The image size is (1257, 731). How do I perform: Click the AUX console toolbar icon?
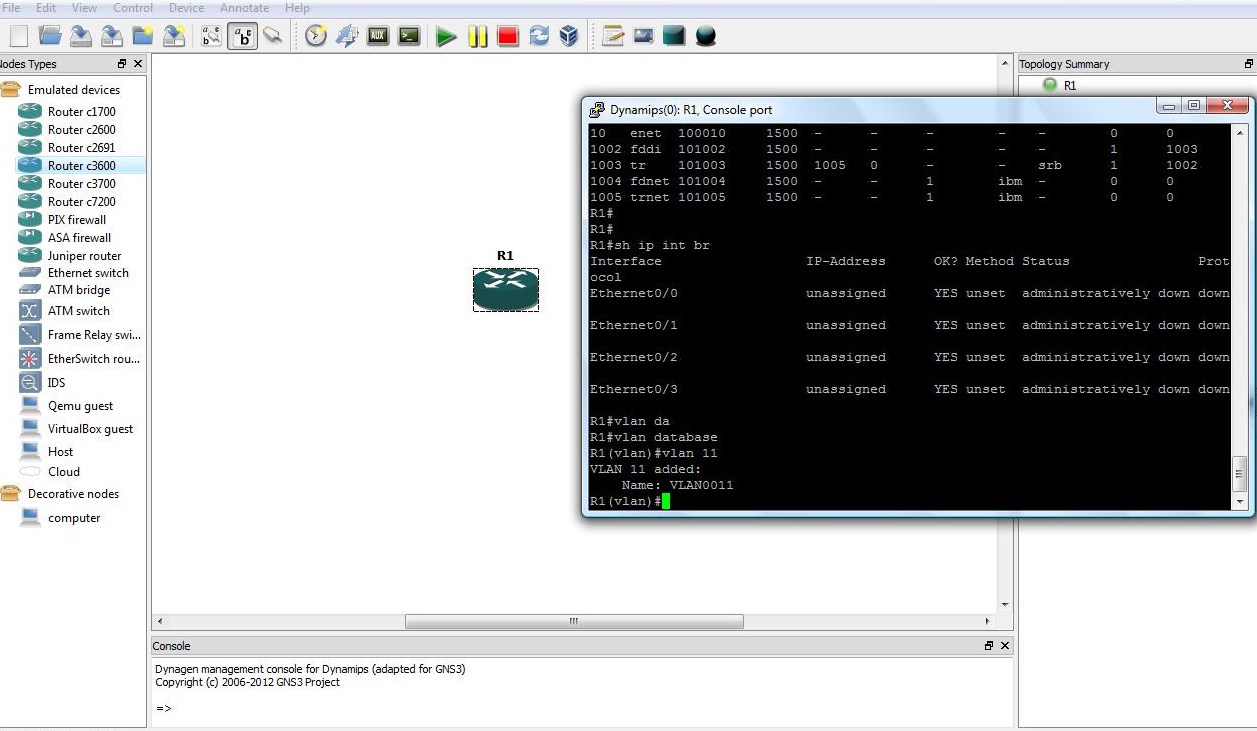click(x=378, y=36)
